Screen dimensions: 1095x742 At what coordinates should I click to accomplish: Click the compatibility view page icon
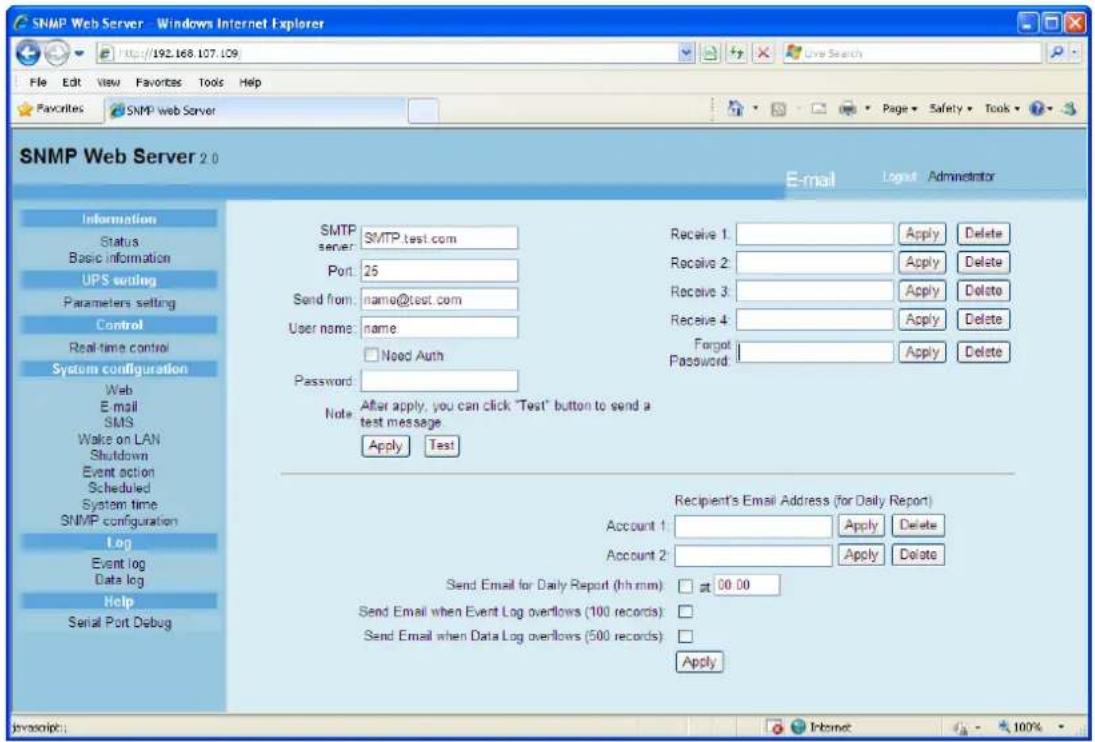[x=712, y=53]
